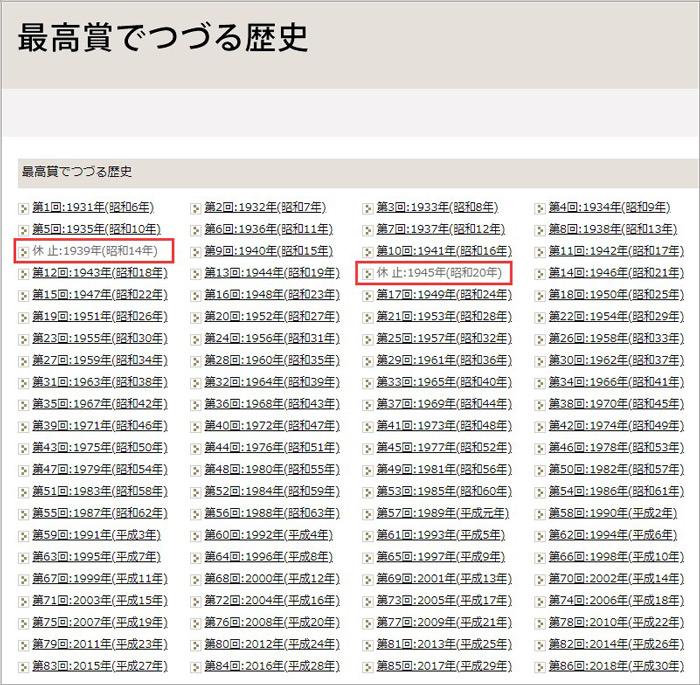Click the 休 止:1945年(昭和20年) text
Image resolution: width=700 pixels, height=685 pixels.
click(439, 273)
